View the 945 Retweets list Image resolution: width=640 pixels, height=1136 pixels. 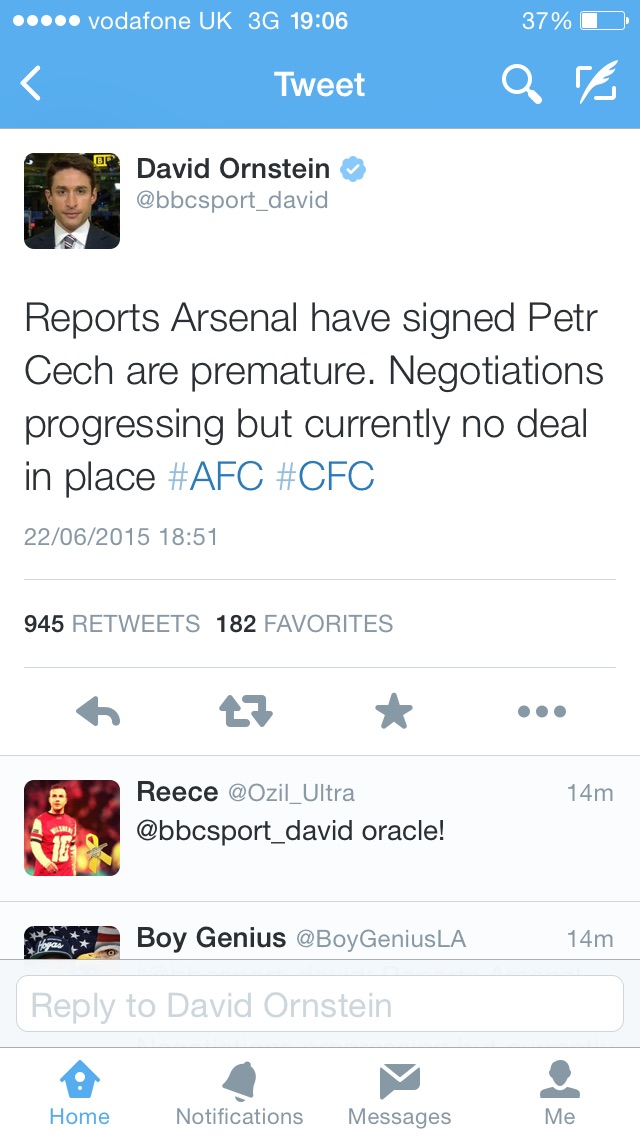tap(112, 624)
